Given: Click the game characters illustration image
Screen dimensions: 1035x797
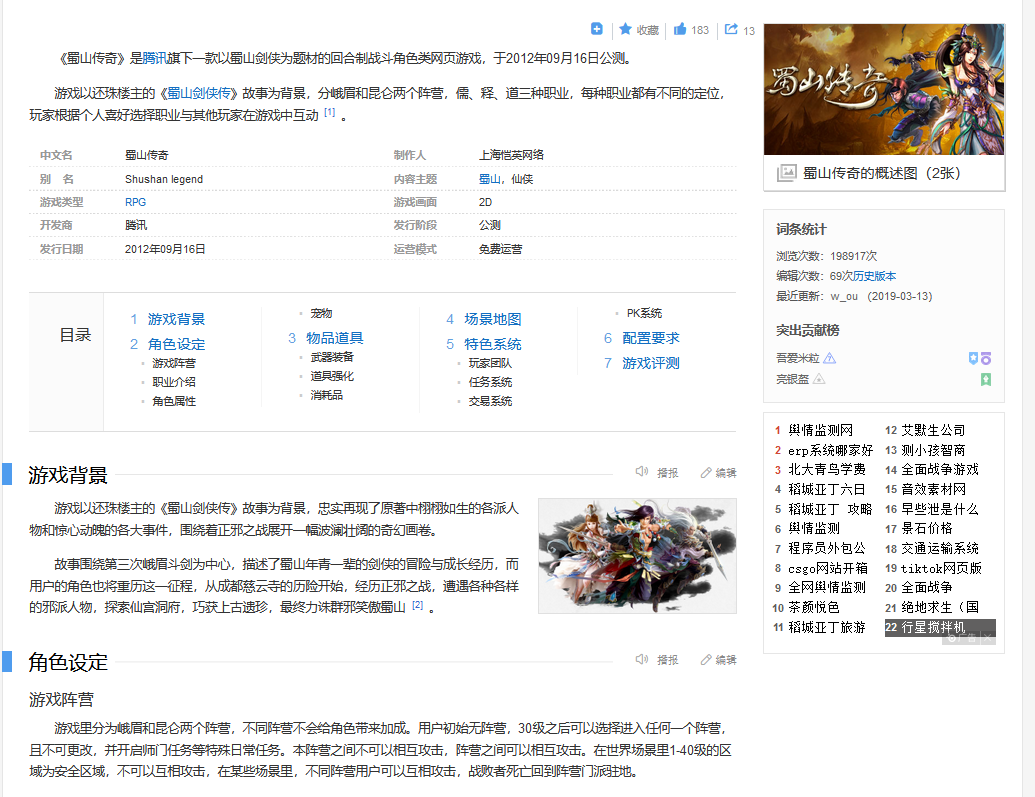Looking at the screenshot, I should tap(637, 555).
